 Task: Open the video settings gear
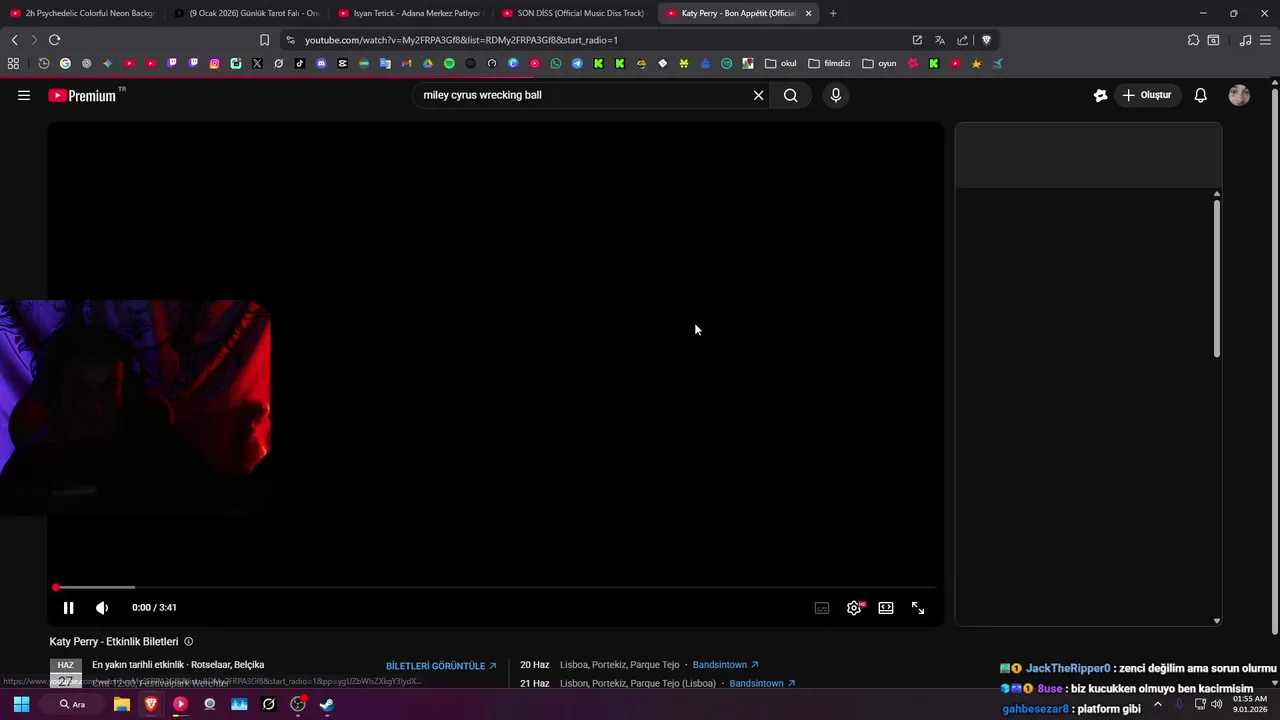coord(854,608)
